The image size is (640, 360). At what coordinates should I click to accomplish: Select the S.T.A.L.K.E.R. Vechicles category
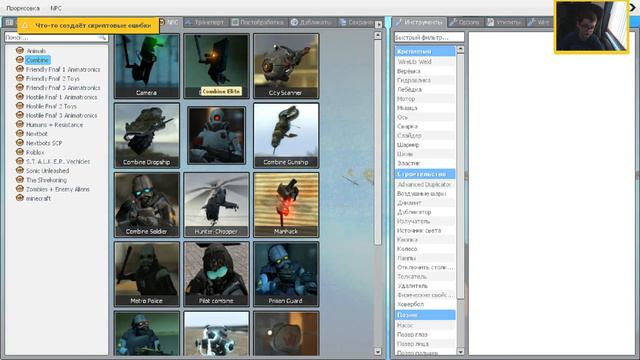coord(58,161)
